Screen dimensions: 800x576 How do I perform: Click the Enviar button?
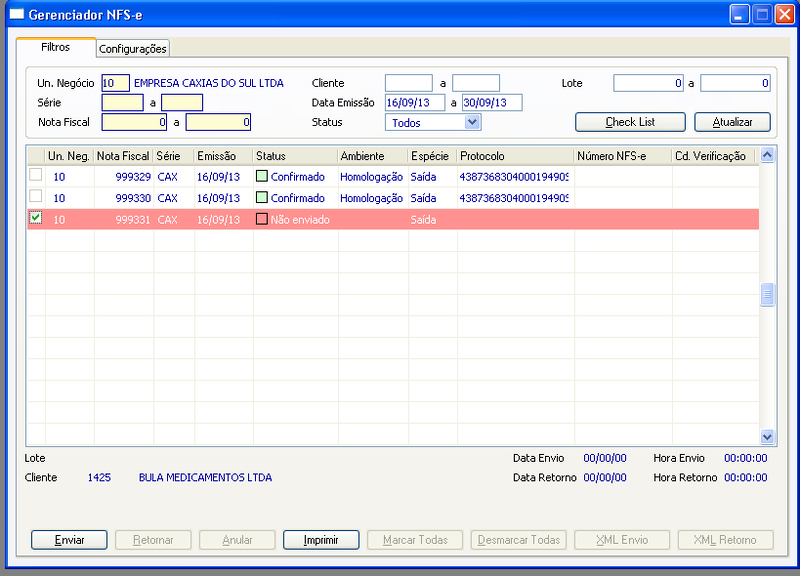point(69,540)
